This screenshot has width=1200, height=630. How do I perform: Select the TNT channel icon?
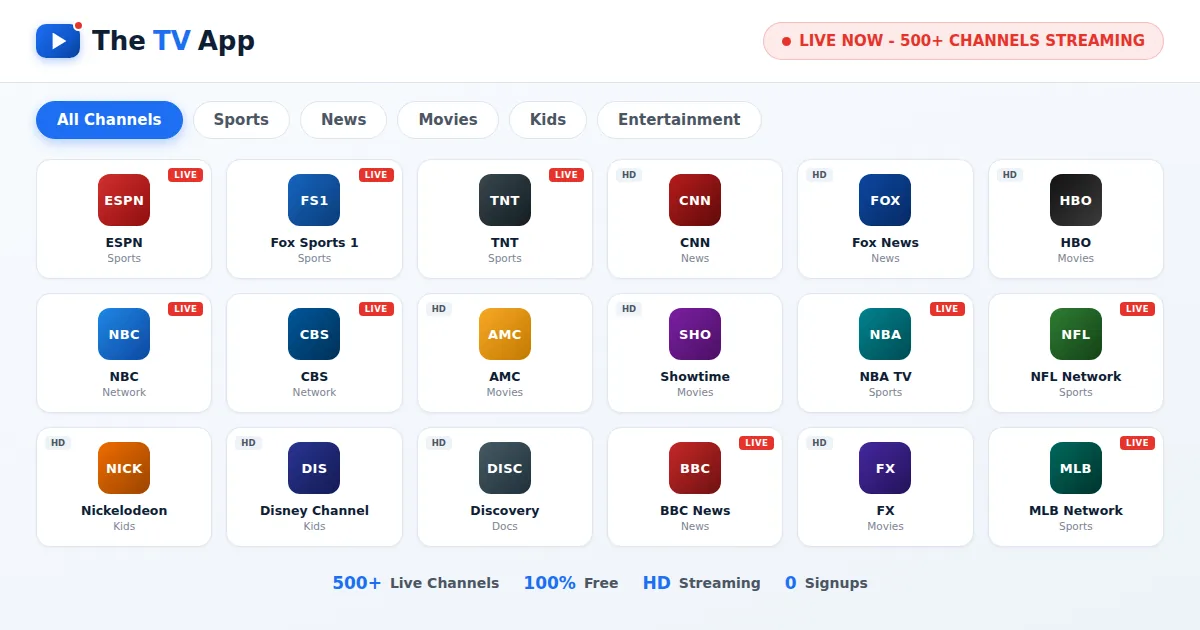505,200
